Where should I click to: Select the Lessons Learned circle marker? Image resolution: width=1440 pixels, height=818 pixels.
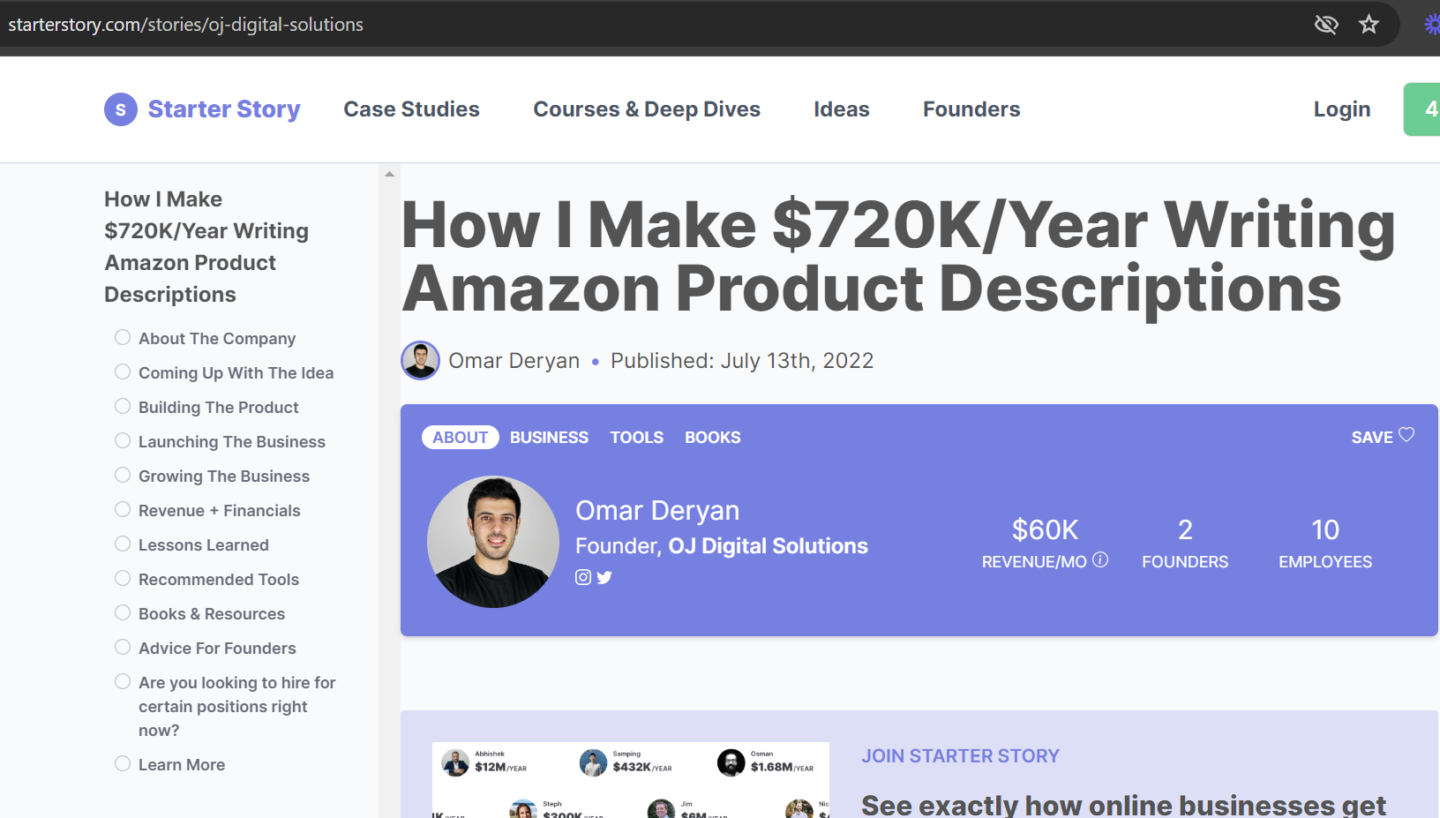pos(122,544)
